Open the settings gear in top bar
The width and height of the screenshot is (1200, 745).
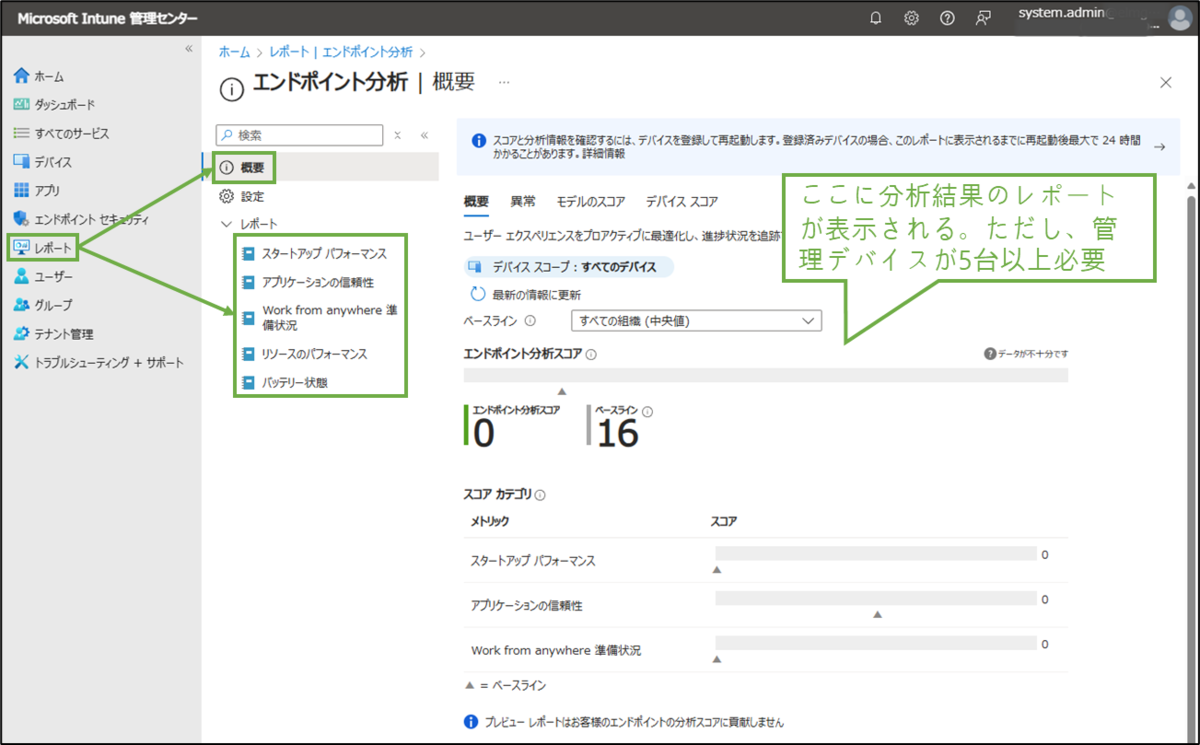(x=912, y=18)
